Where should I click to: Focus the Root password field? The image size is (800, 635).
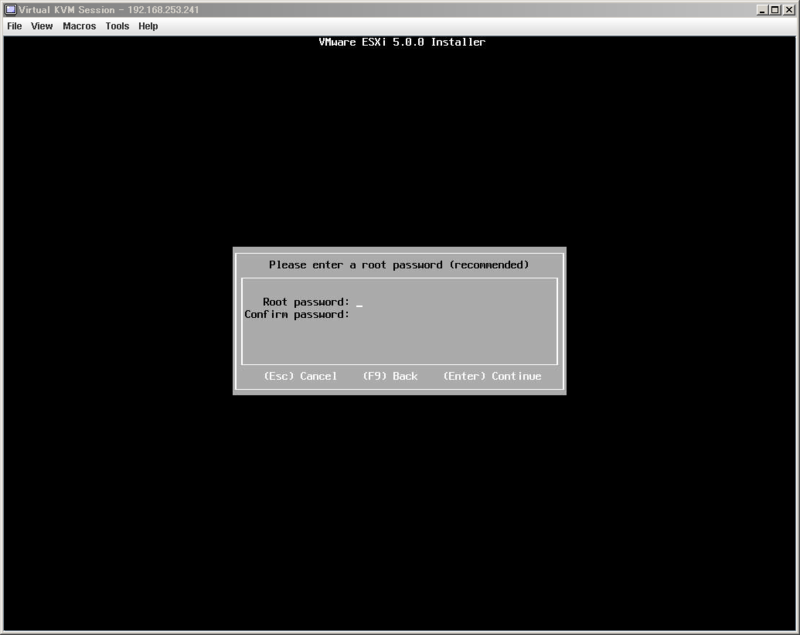tap(454, 302)
